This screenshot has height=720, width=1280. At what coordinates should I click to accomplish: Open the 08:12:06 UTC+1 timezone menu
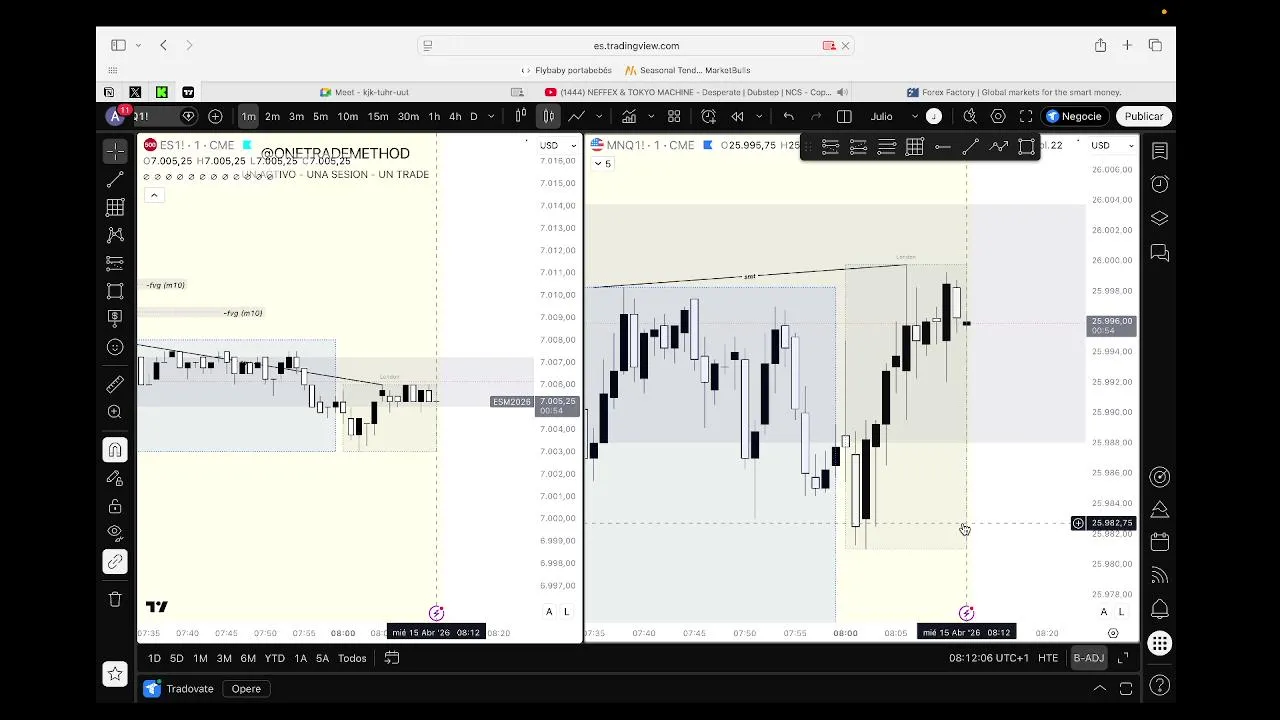(x=988, y=659)
